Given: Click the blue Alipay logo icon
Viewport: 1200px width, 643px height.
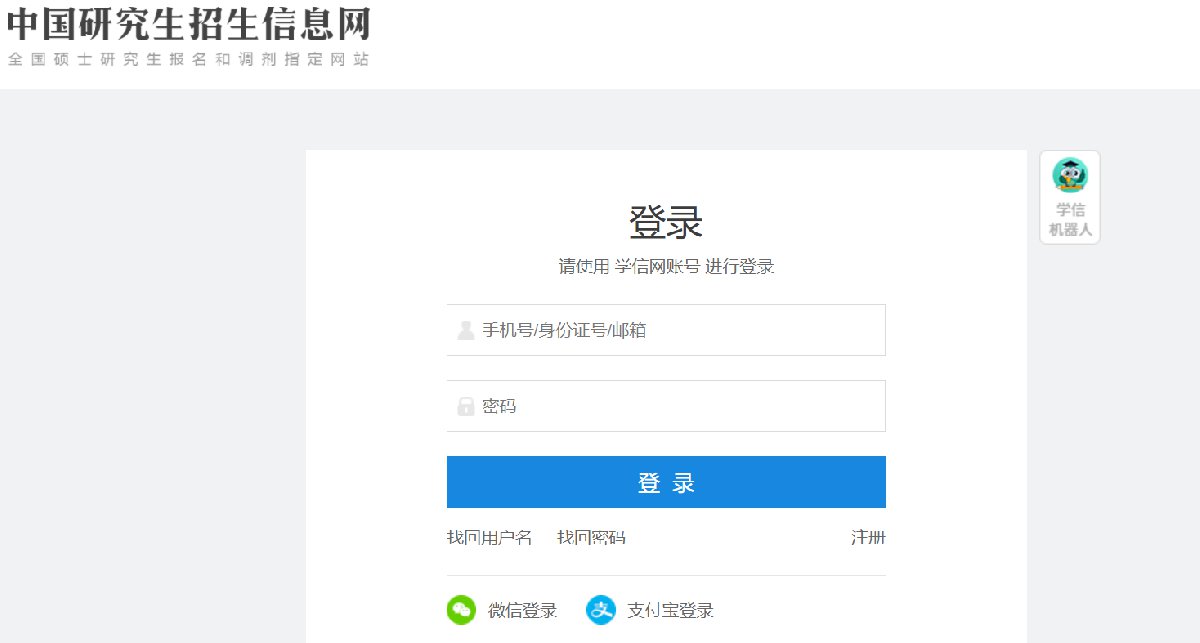Looking at the screenshot, I should pyautogui.click(x=600, y=610).
